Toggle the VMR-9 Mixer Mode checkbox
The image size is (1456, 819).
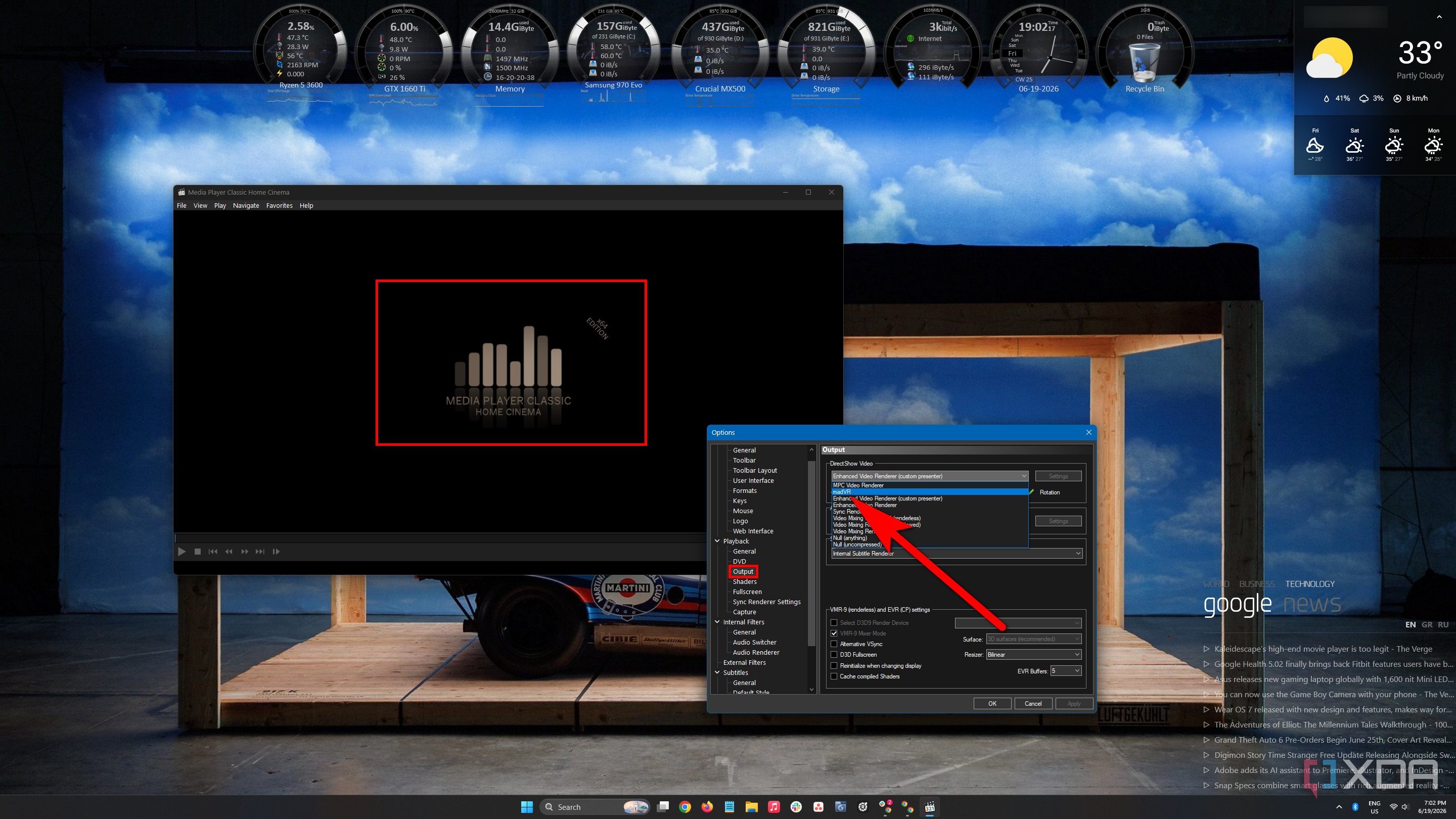(834, 633)
